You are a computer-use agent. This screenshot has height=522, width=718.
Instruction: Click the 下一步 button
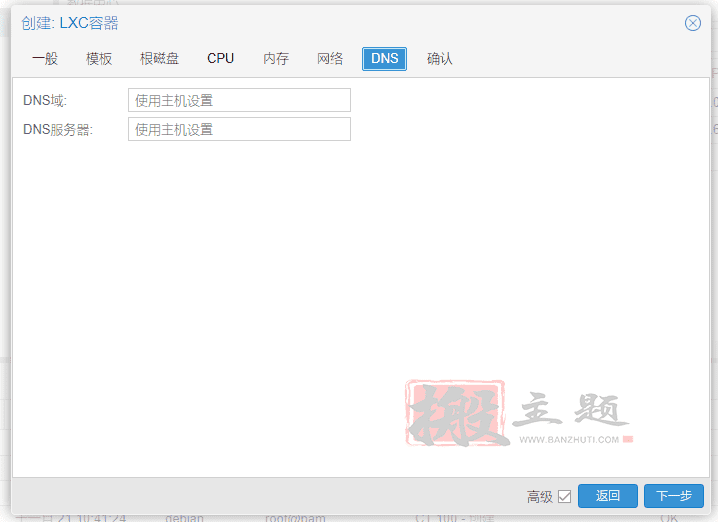[x=674, y=496]
